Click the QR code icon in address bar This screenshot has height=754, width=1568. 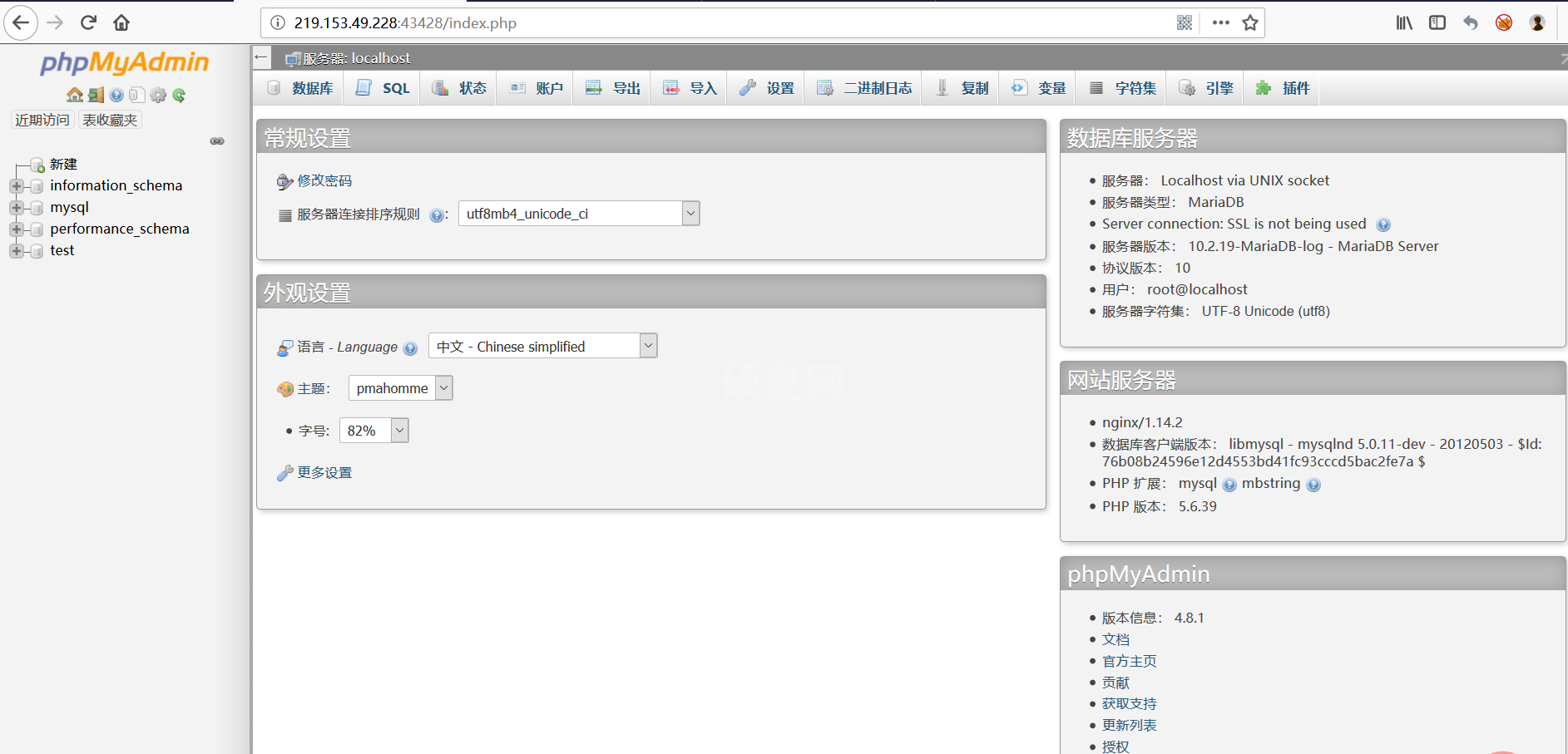1185,22
